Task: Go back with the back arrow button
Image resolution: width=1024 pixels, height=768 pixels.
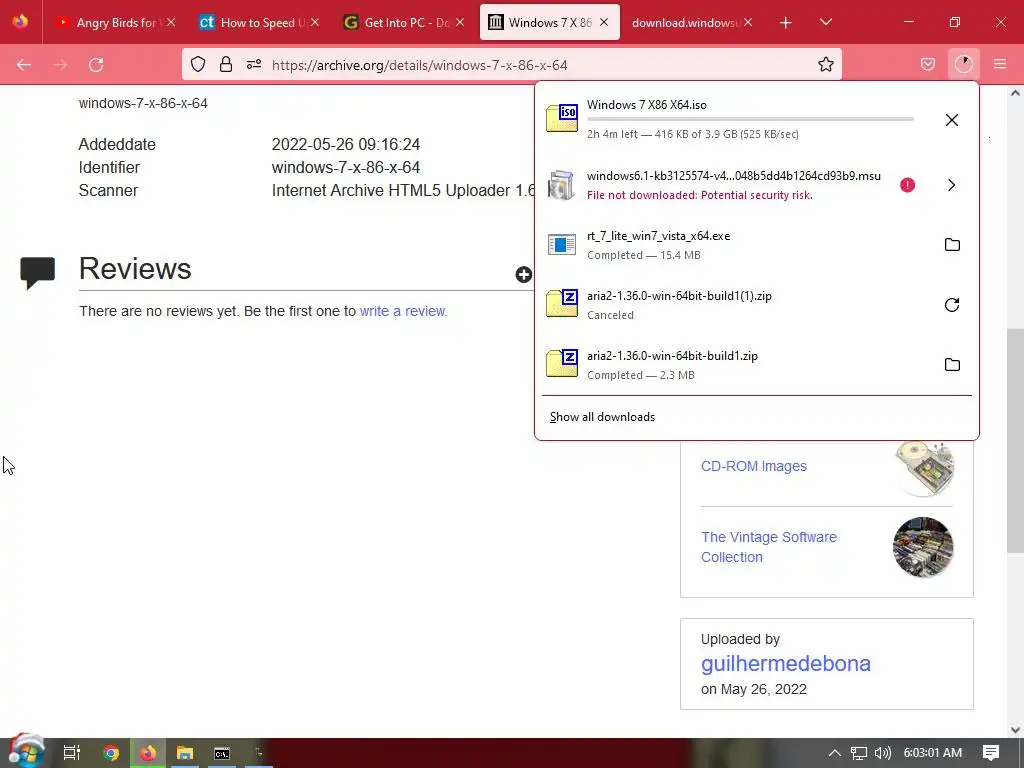Action: [24, 65]
